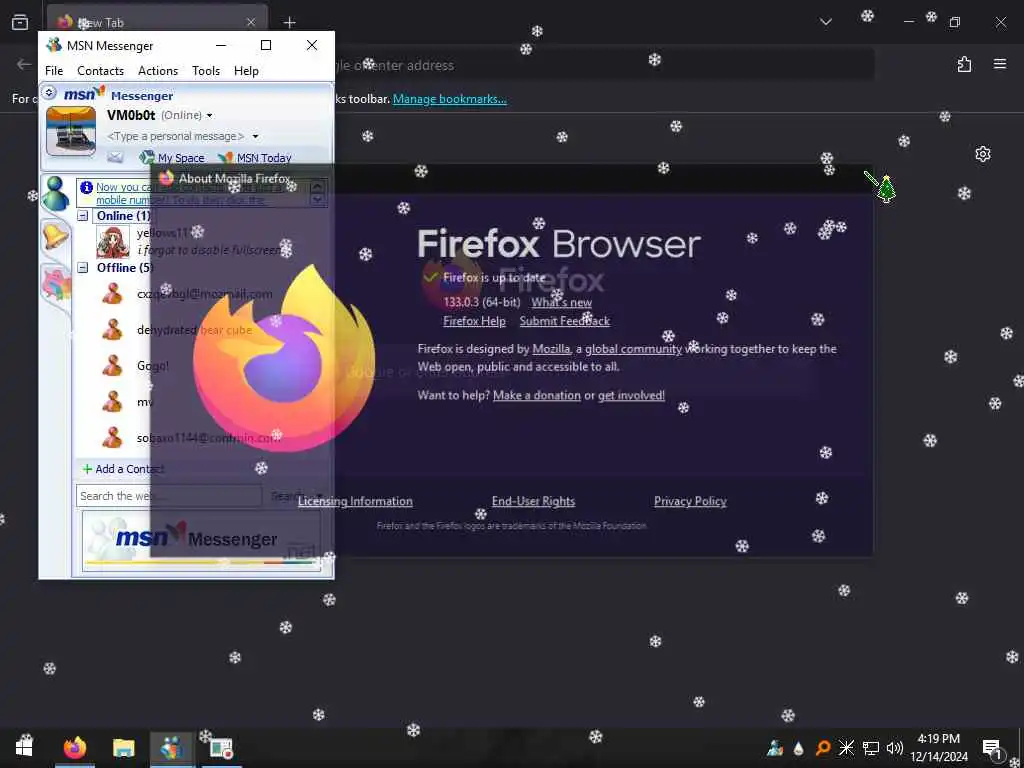Click Firefox icon on the taskbar
This screenshot has height=768, width=1024.
74,748
